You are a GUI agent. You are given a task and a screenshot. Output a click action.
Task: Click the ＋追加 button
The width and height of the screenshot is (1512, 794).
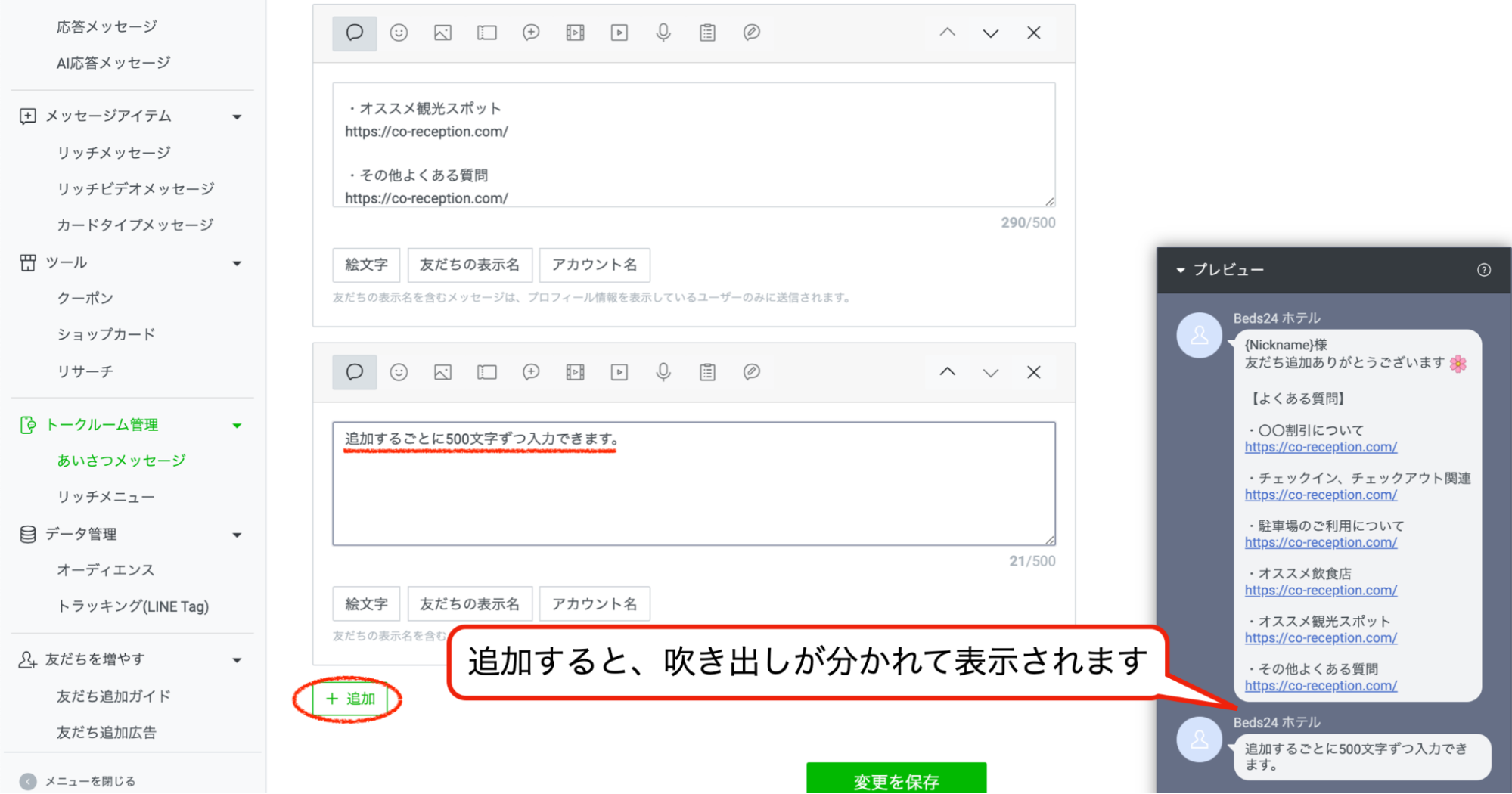click(349, 699)
